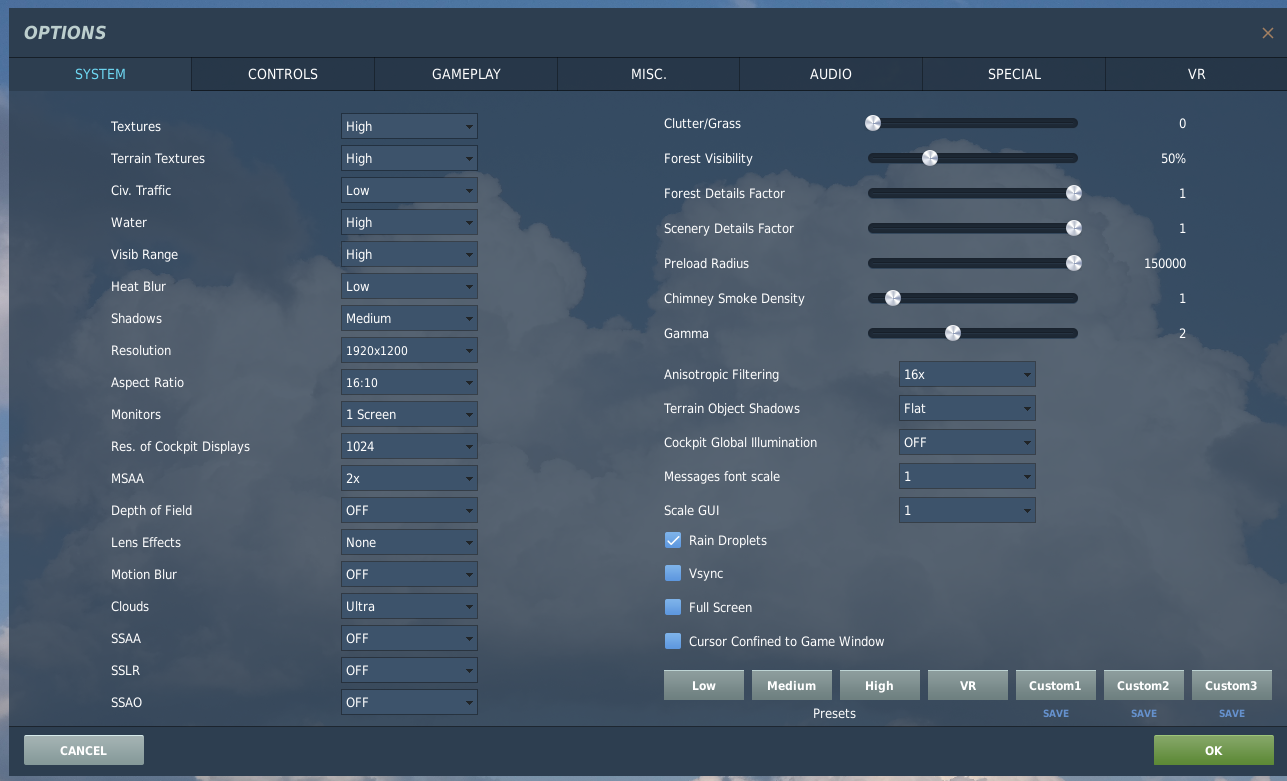Expand the Visib Range dropdown
1287x781 pixels.
pos(409,254)
